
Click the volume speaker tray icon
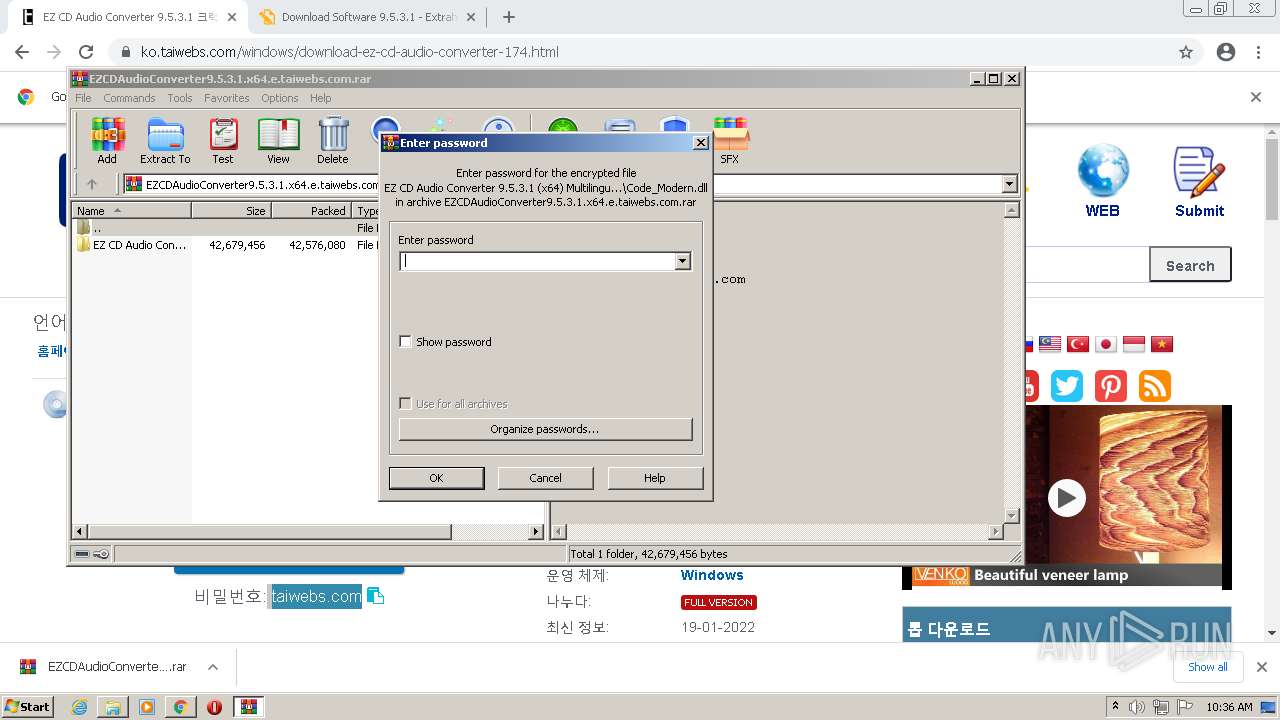pyautogui.click(x=1137, y=707)
